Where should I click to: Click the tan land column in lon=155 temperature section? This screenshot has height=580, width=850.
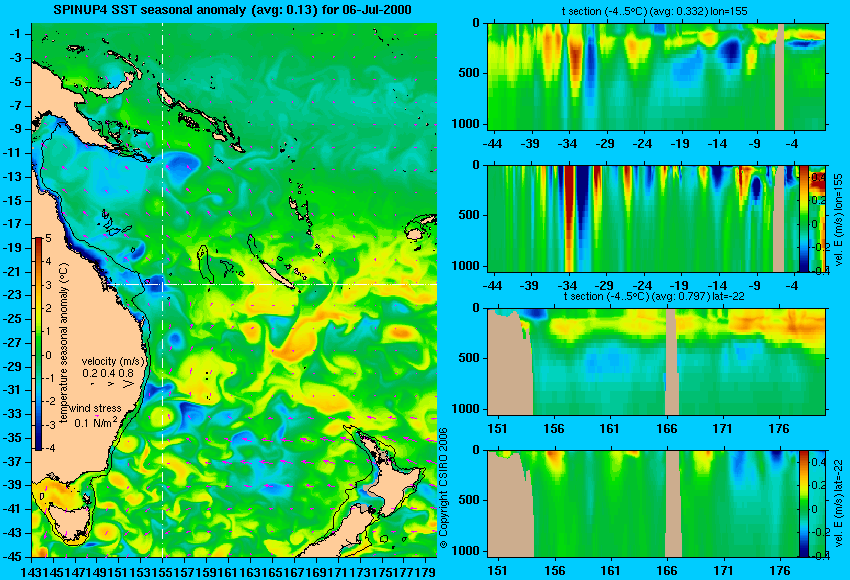[780, 76]
